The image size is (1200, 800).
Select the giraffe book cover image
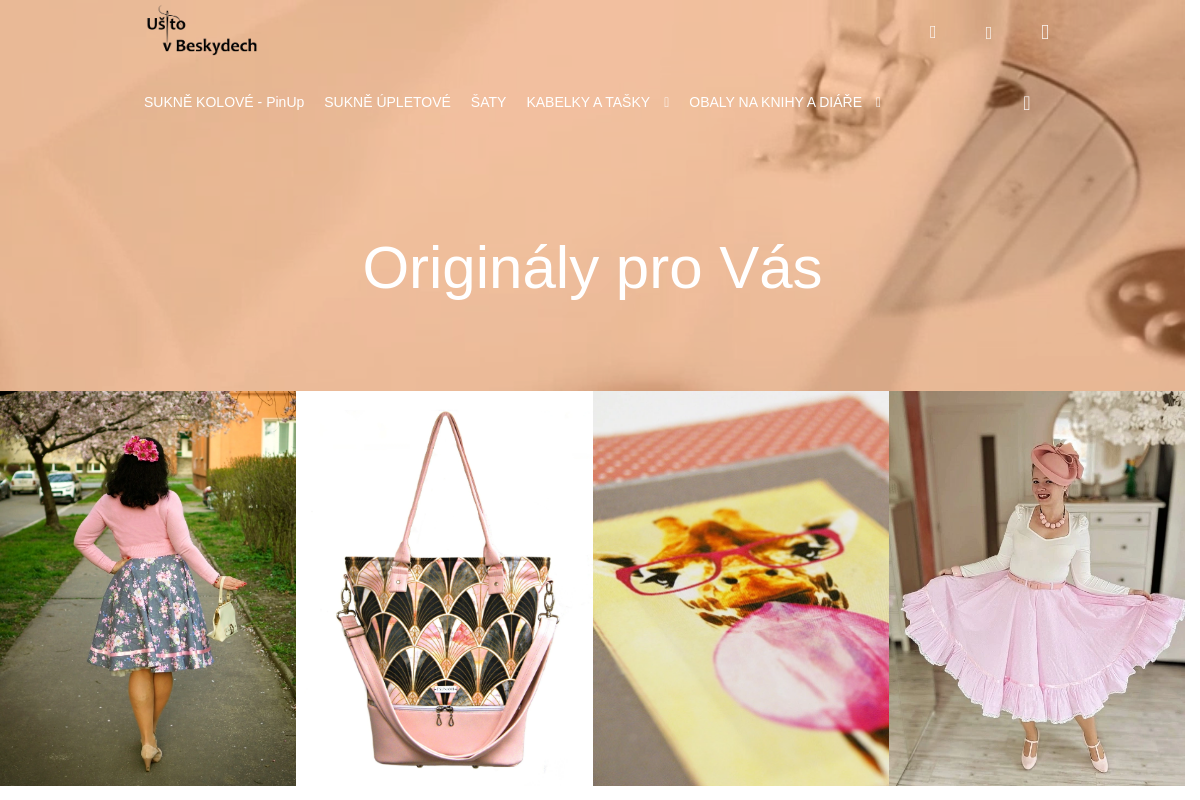pyautogui.click(x=741, y=588)
